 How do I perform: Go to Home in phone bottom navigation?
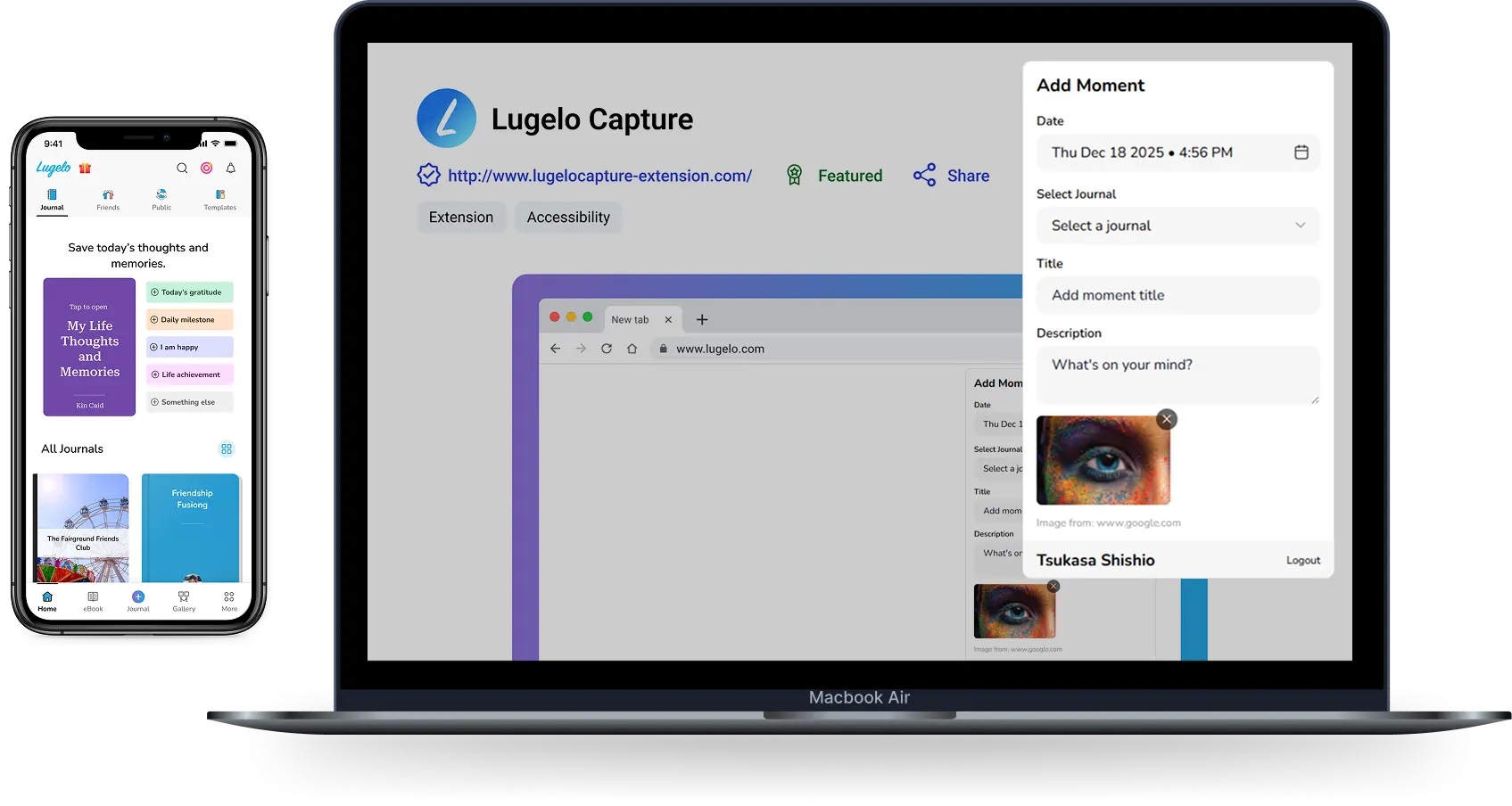[47, 602]
